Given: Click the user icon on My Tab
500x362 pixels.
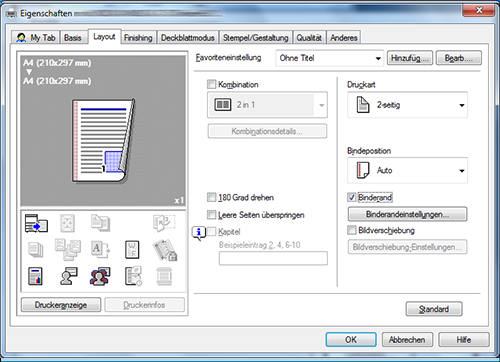Looking at the screenshot, I should click(21, 38).
